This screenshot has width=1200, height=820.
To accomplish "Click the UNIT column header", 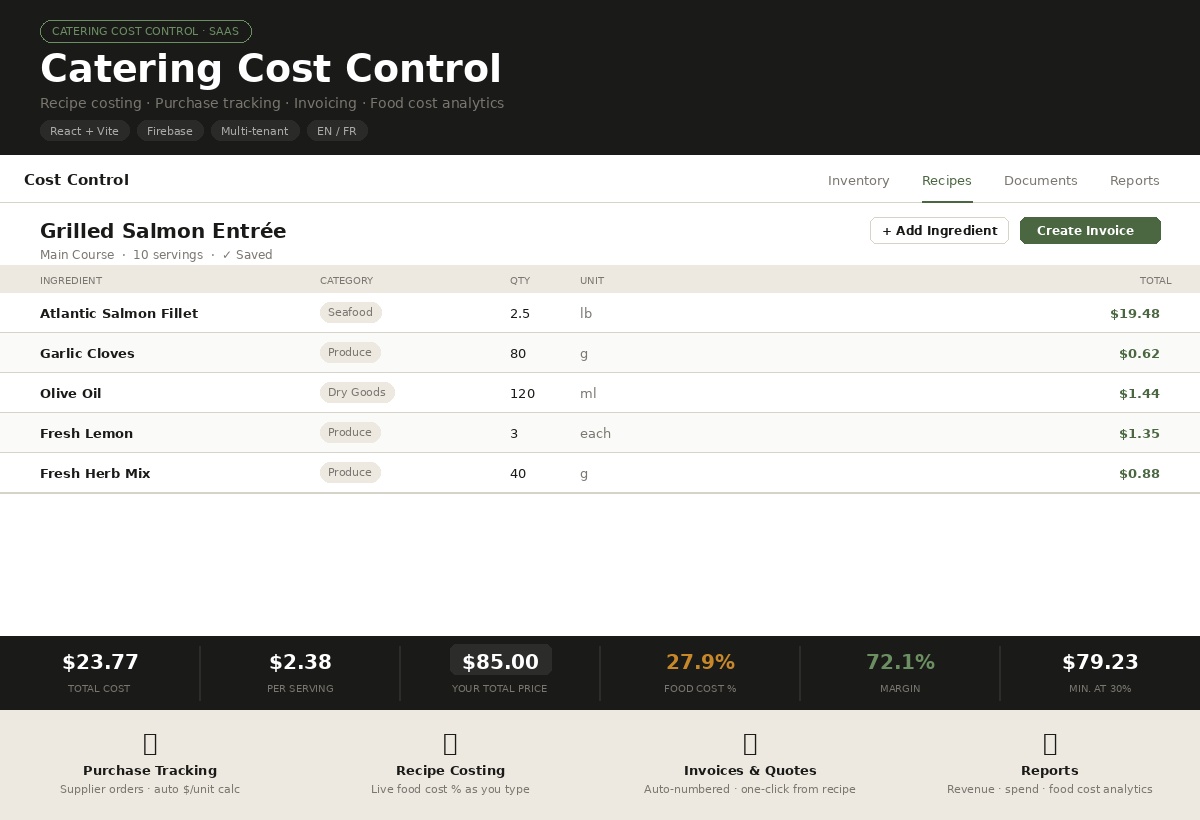I will point(592,280).
